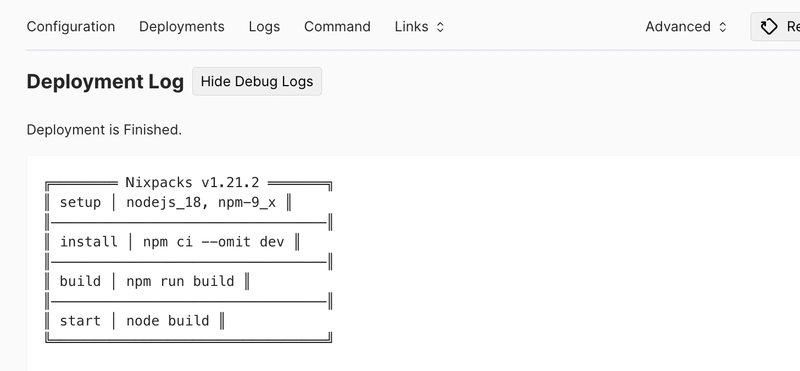Open the Advanced dropdown menu
The height and width of the screenshot is (371, 800).
click(686, 27)
